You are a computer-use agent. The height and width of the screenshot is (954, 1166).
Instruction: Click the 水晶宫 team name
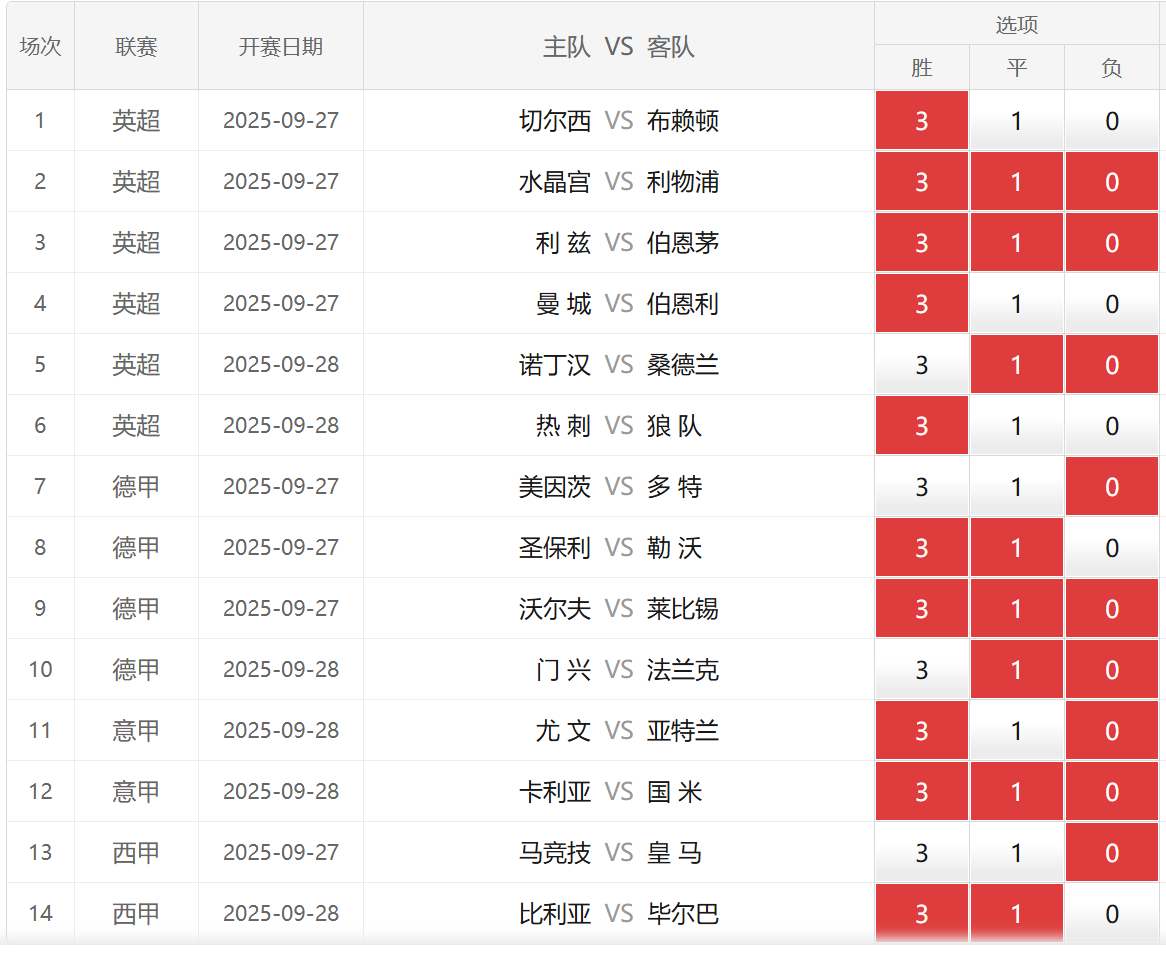(555, 182)
